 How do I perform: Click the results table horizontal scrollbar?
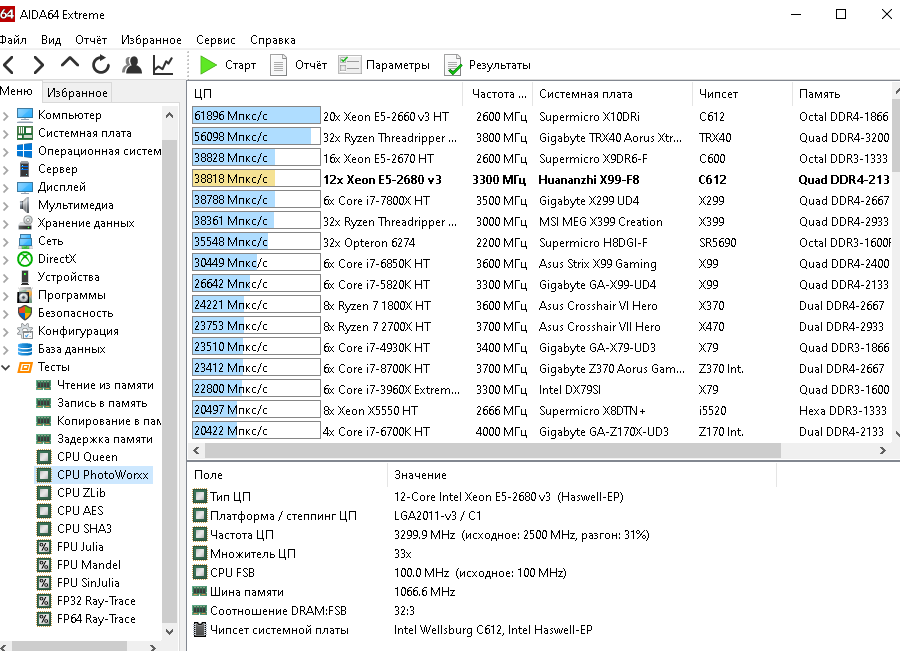(491, 451)
